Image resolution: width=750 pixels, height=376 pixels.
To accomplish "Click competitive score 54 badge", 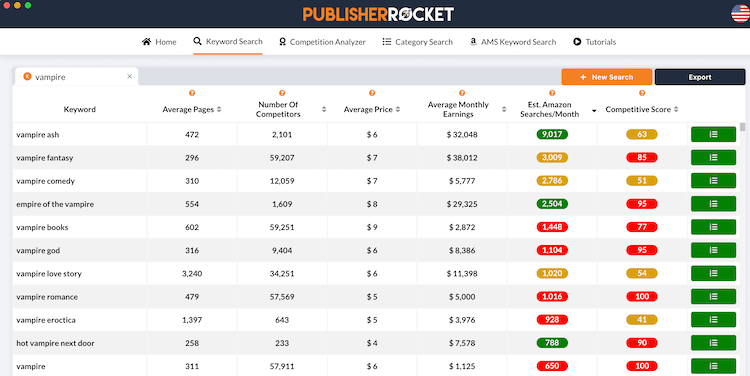I will click(x=642, y=274).
